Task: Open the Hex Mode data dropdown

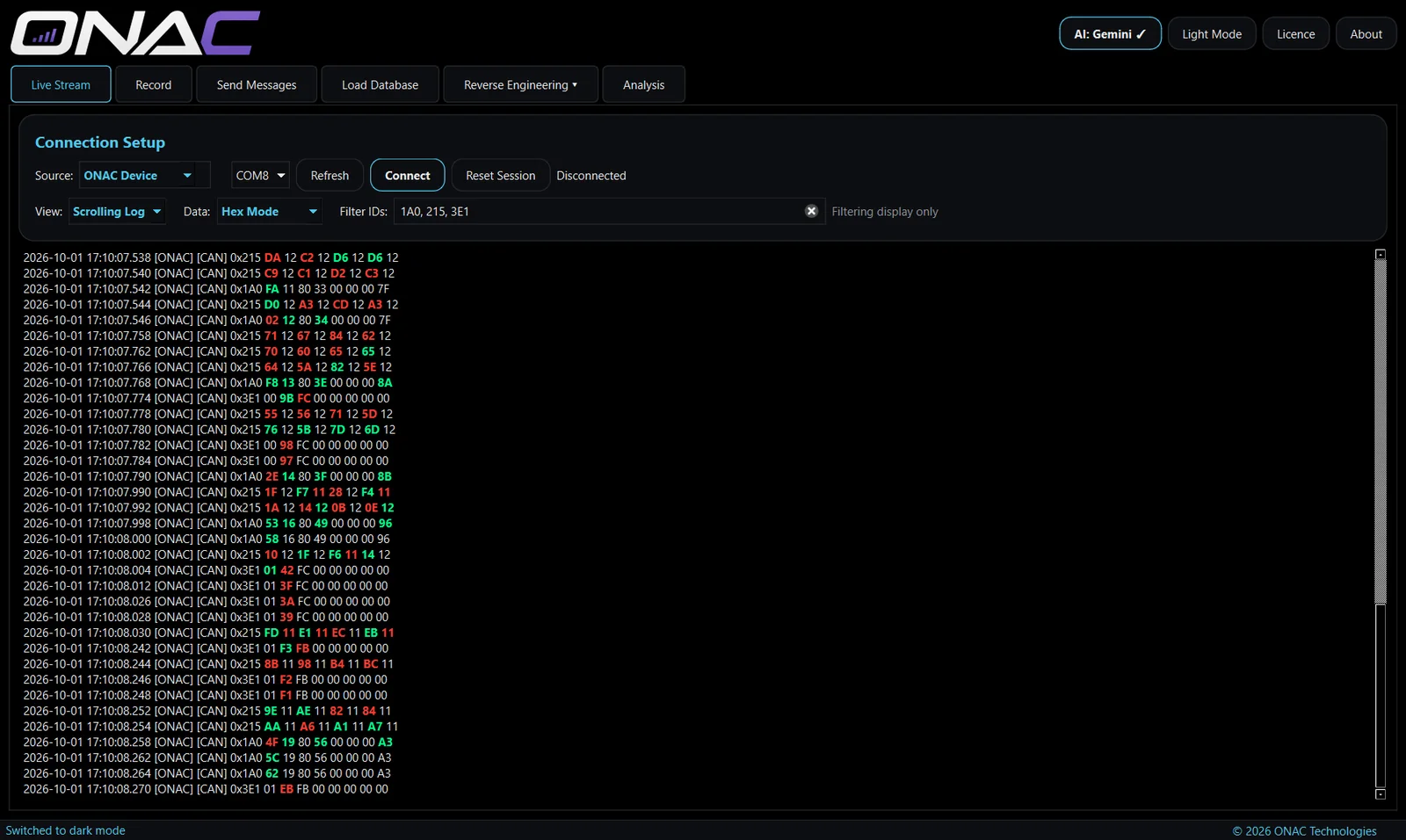Action: (x=269, y=211)
